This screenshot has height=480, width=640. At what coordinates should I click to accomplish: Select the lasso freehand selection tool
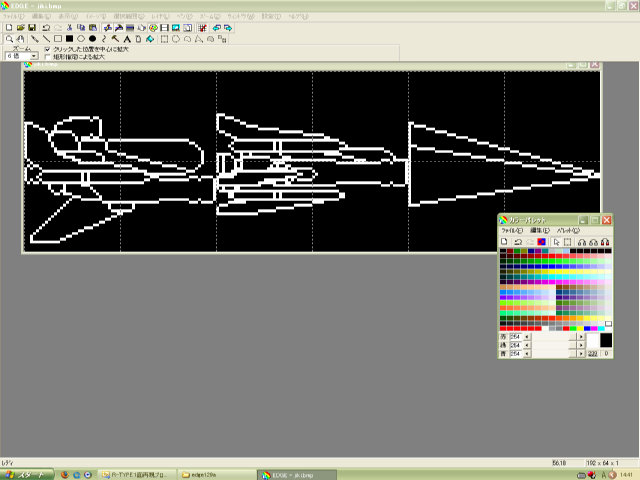(x=187, y=39)
